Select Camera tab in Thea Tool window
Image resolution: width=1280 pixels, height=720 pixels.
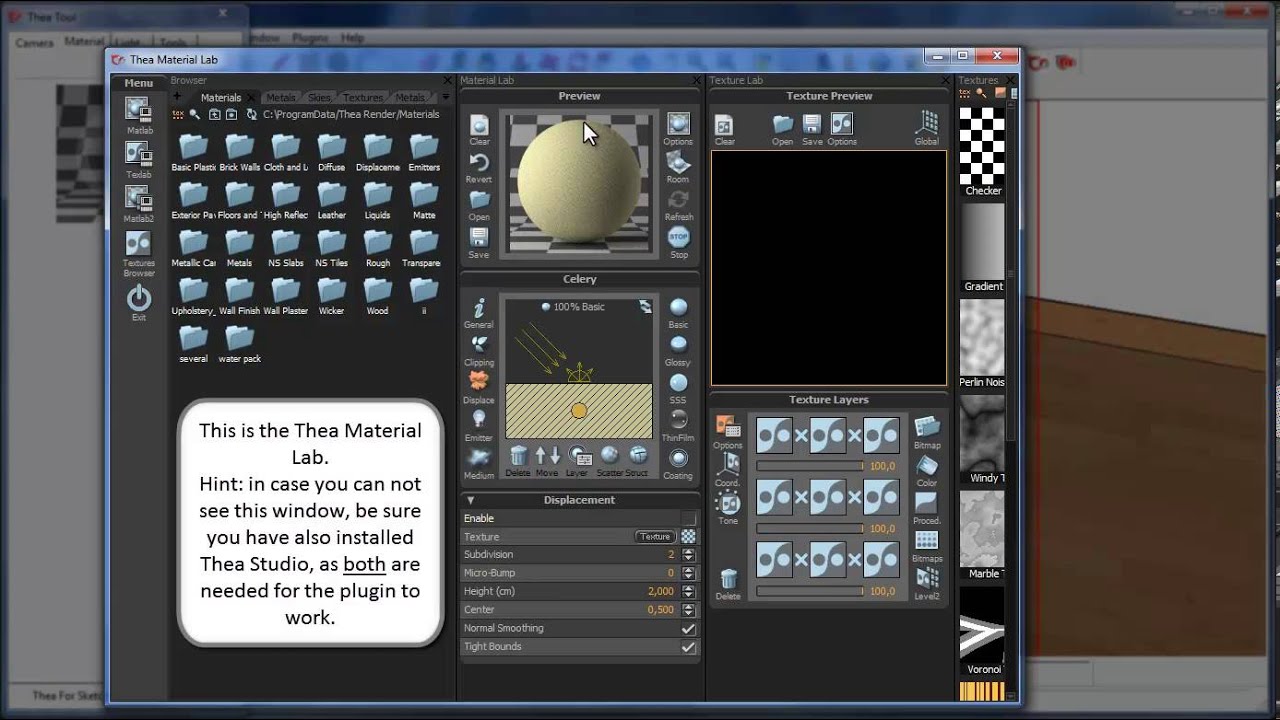pyautogui.click(x=34, y=42)
